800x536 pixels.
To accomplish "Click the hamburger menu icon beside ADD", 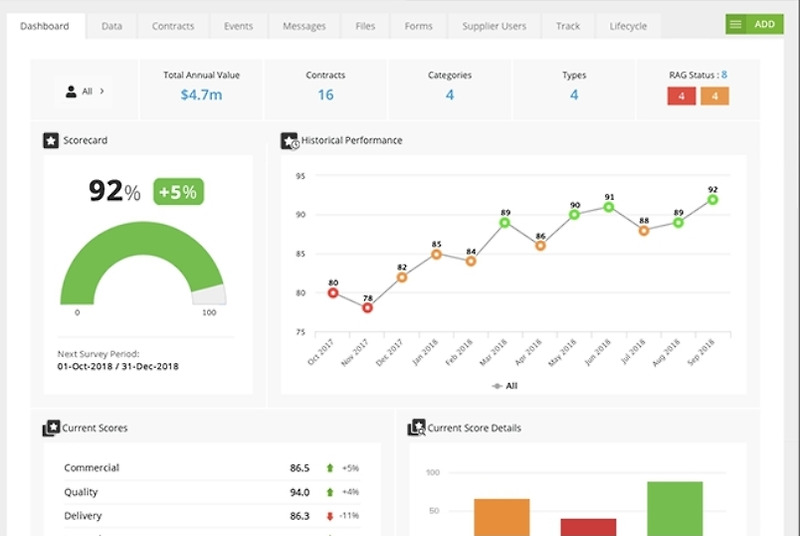I will pyautogui.click(x=735, y=24).
